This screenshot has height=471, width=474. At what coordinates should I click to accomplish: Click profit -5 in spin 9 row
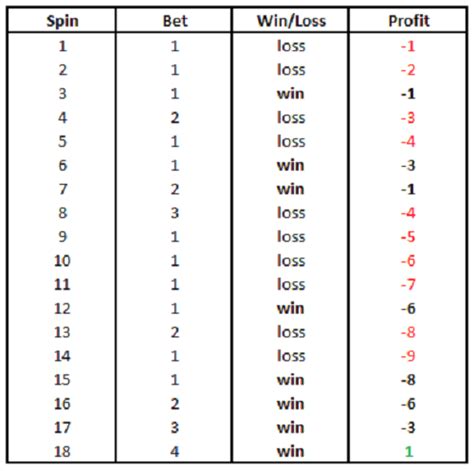click(408, 237)
